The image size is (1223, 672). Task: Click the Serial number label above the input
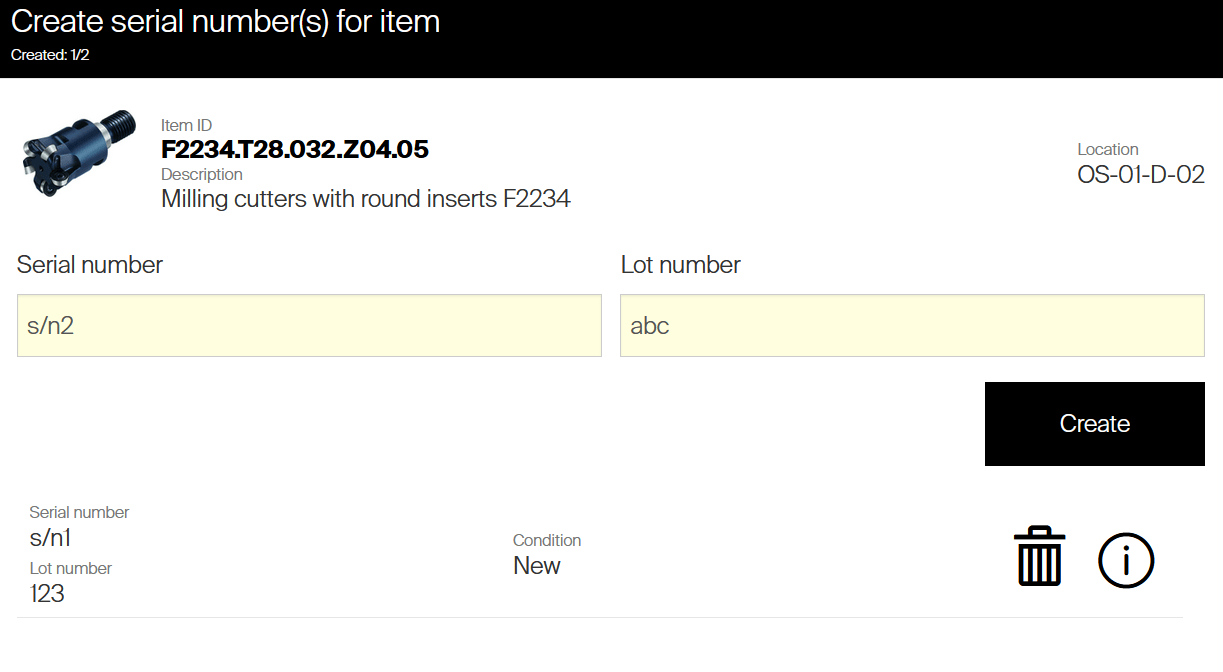(x=90, y=265)
